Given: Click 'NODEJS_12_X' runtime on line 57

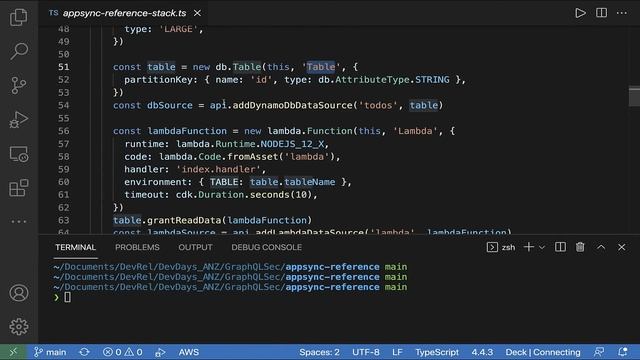Looking at the screenshot, I should [x=292, y=144].
